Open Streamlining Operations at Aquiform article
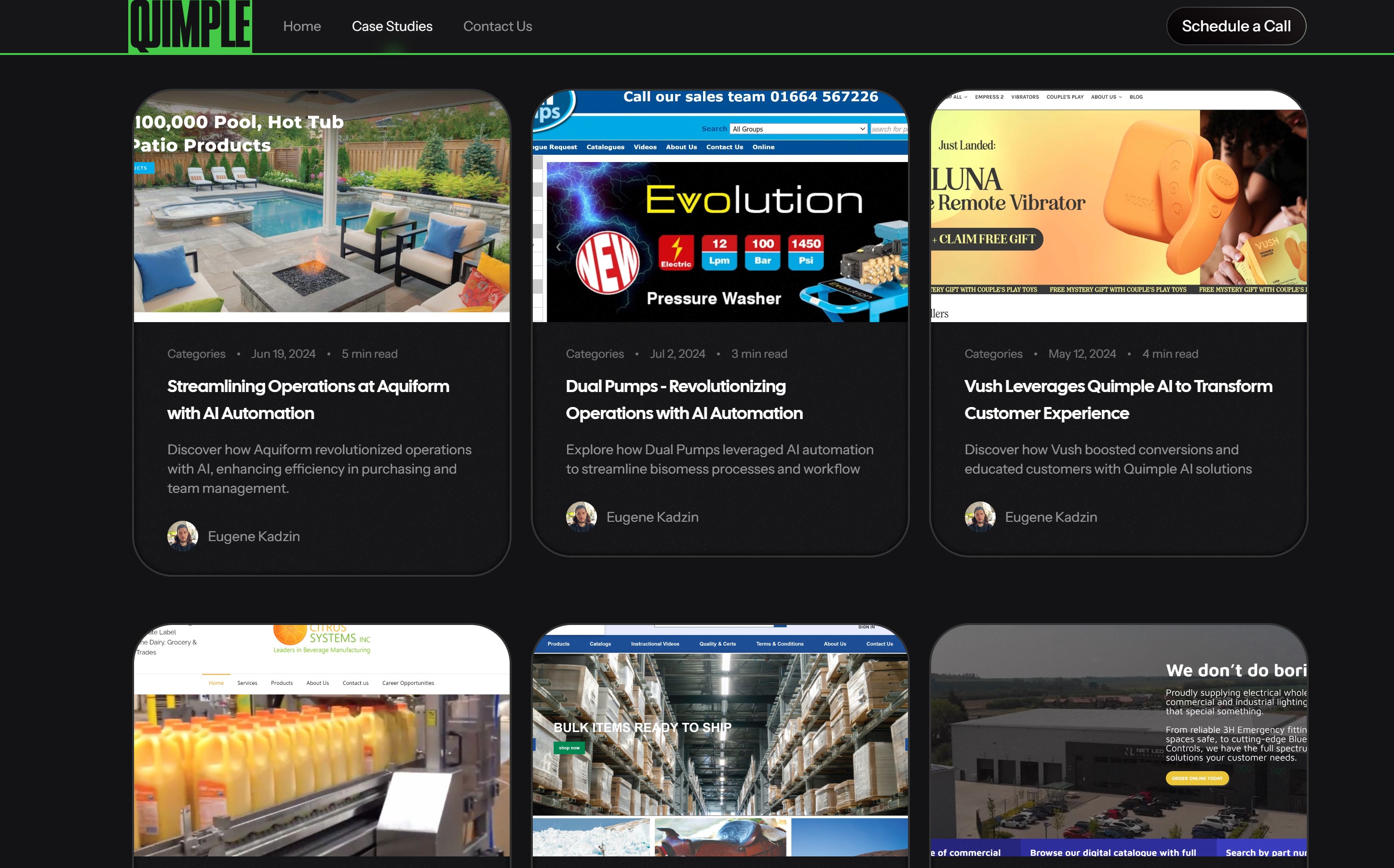The height and width of the screenshot is (868, 1394). (x=308, y=400)
